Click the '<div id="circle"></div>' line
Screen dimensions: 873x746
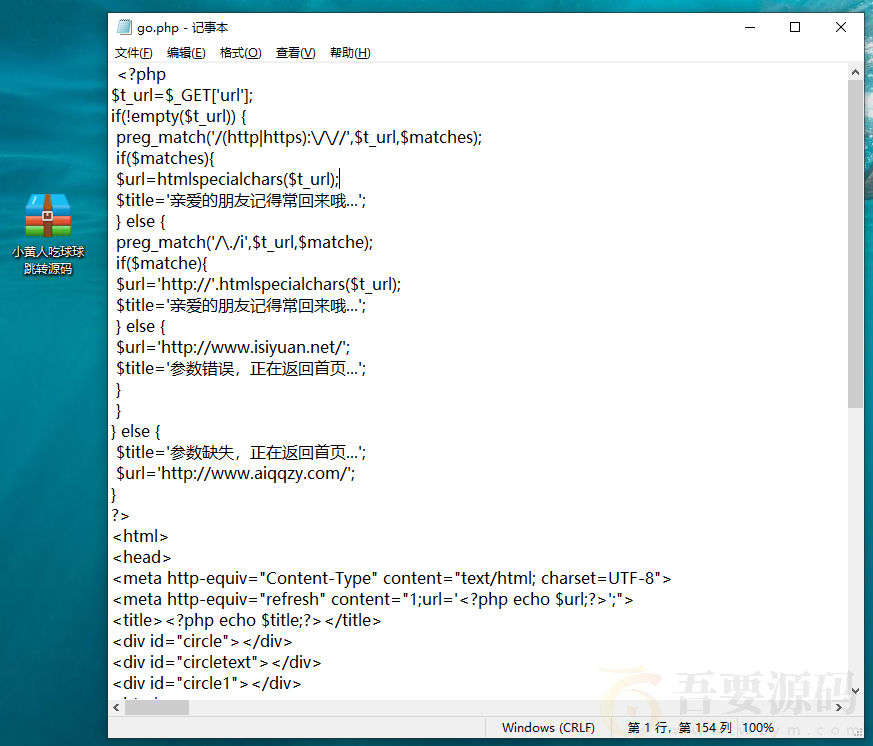[x=203, y=641]
